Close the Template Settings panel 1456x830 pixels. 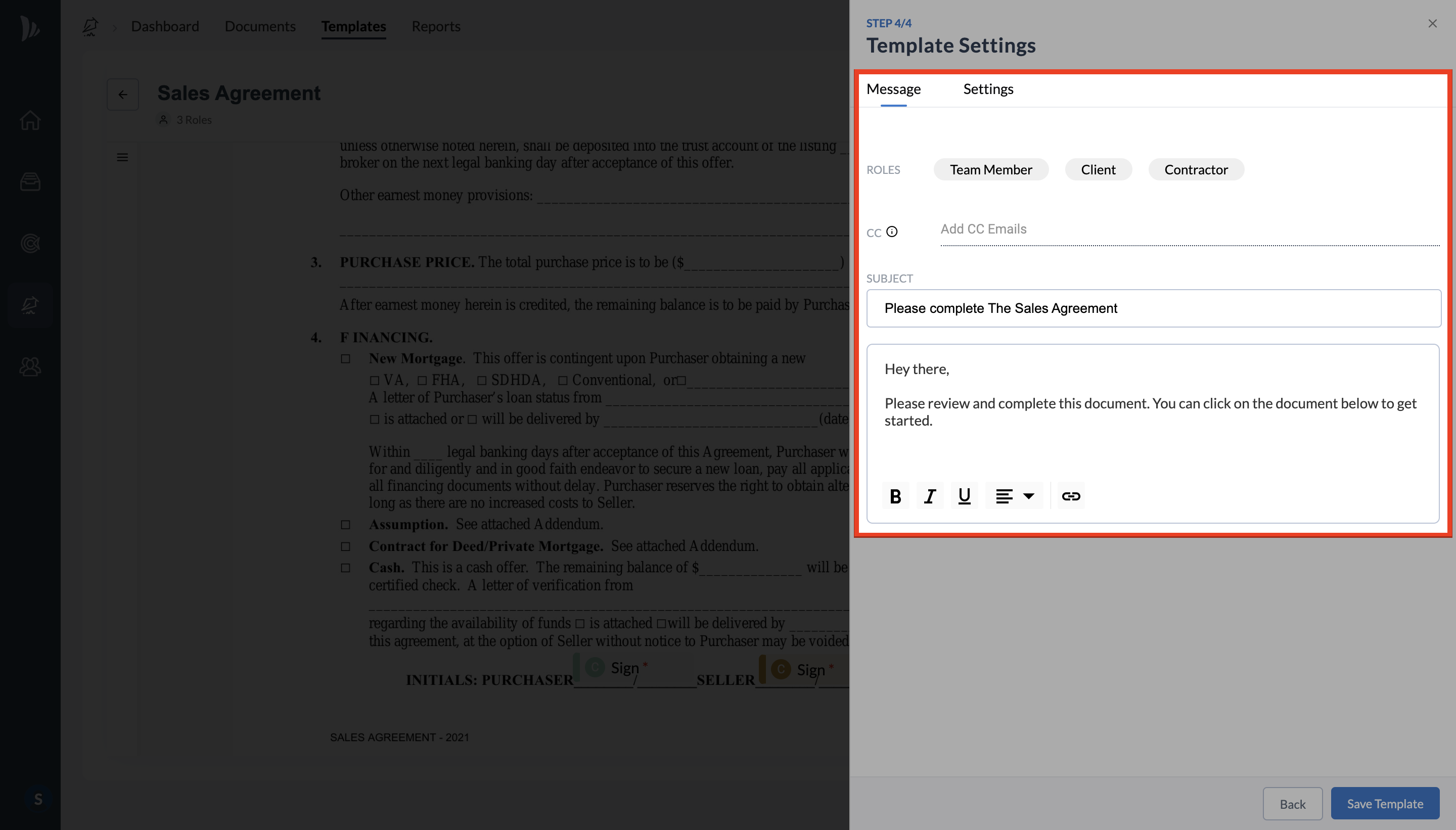coord(1432,23)
